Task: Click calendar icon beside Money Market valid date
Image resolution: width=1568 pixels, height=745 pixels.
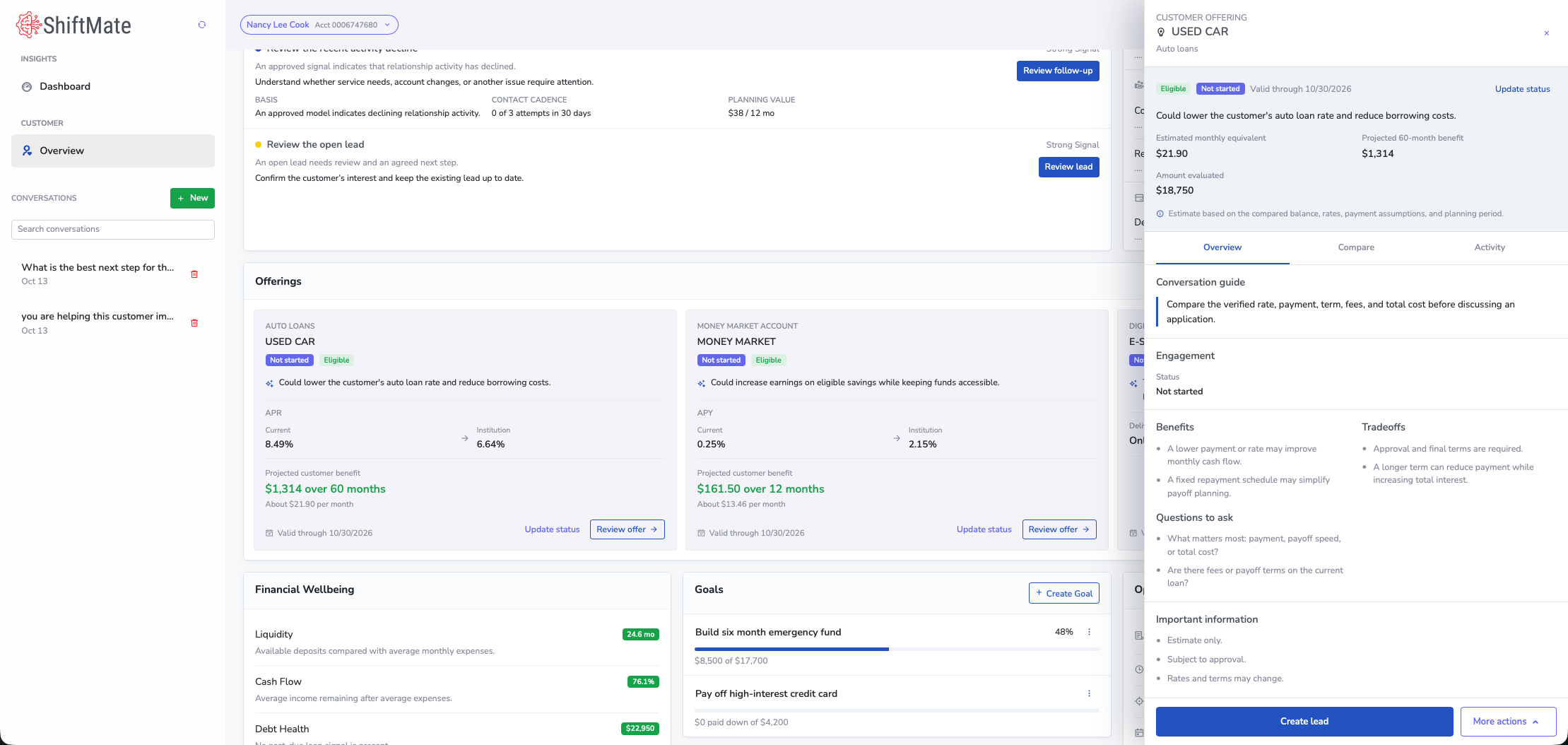Action: (701, 533)
